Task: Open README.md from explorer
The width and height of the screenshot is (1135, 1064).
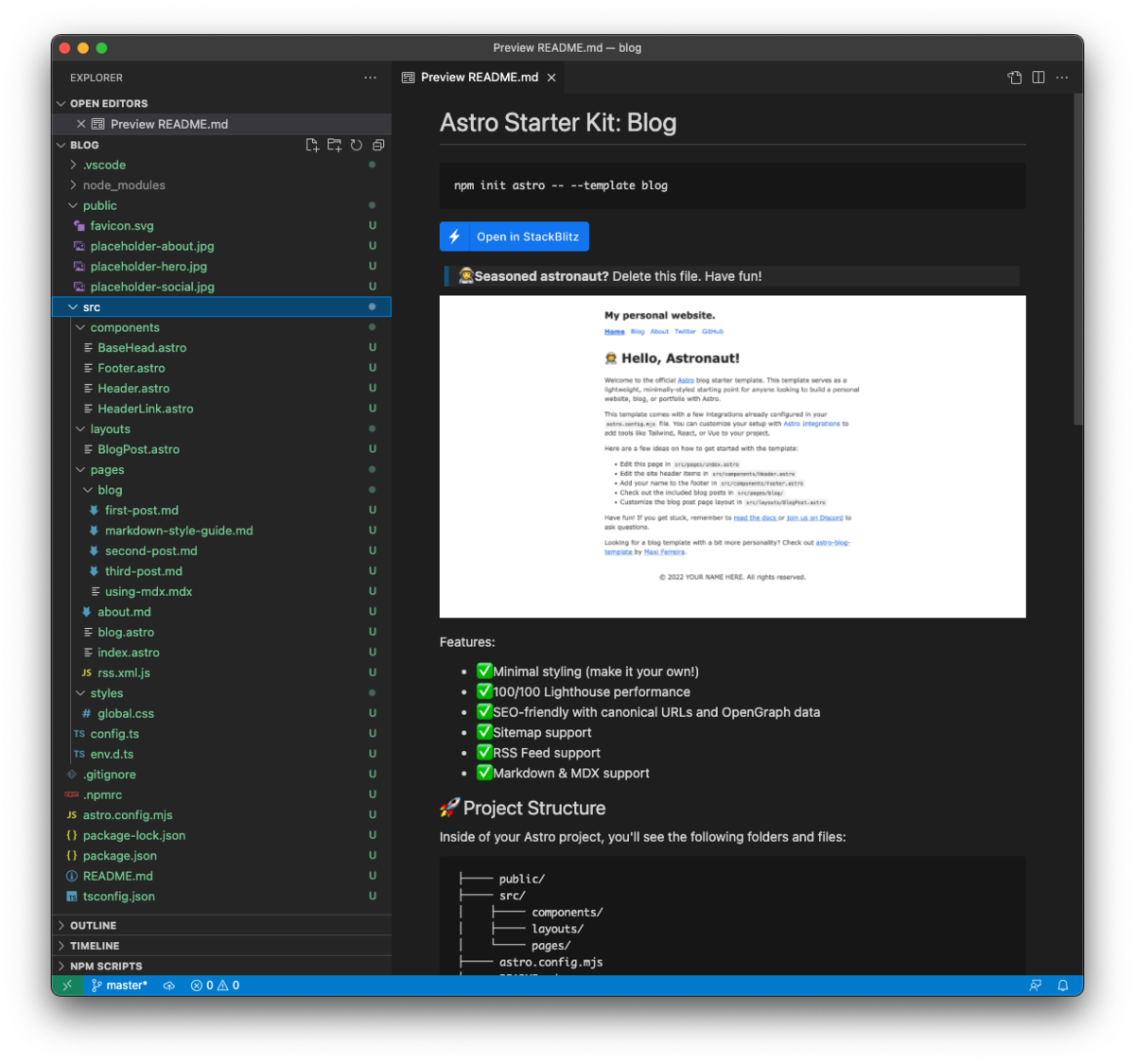Action: click(221, 877)
